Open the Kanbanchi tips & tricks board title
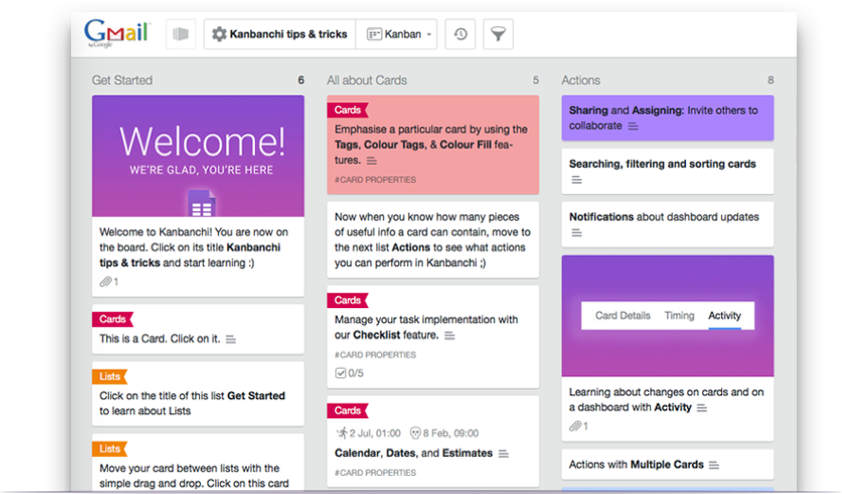Viewport: 842px width, 494px height. (x=288, y=34)
